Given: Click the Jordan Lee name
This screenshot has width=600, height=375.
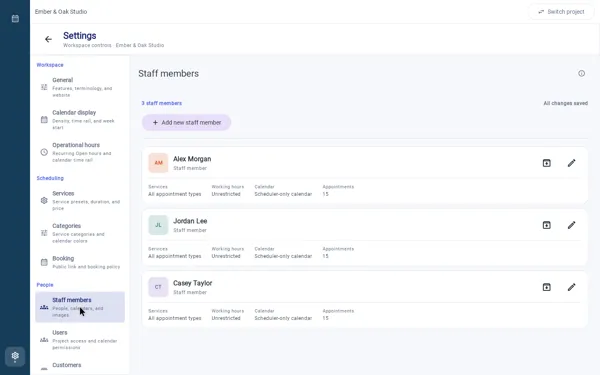Looking at the screenshot, I should (190, 221).
